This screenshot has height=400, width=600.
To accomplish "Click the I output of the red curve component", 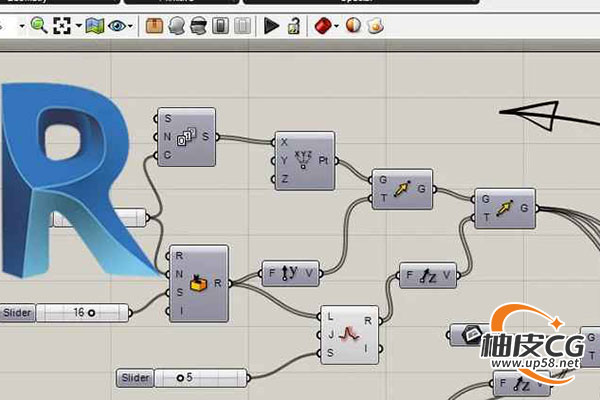I will (366, 348).
